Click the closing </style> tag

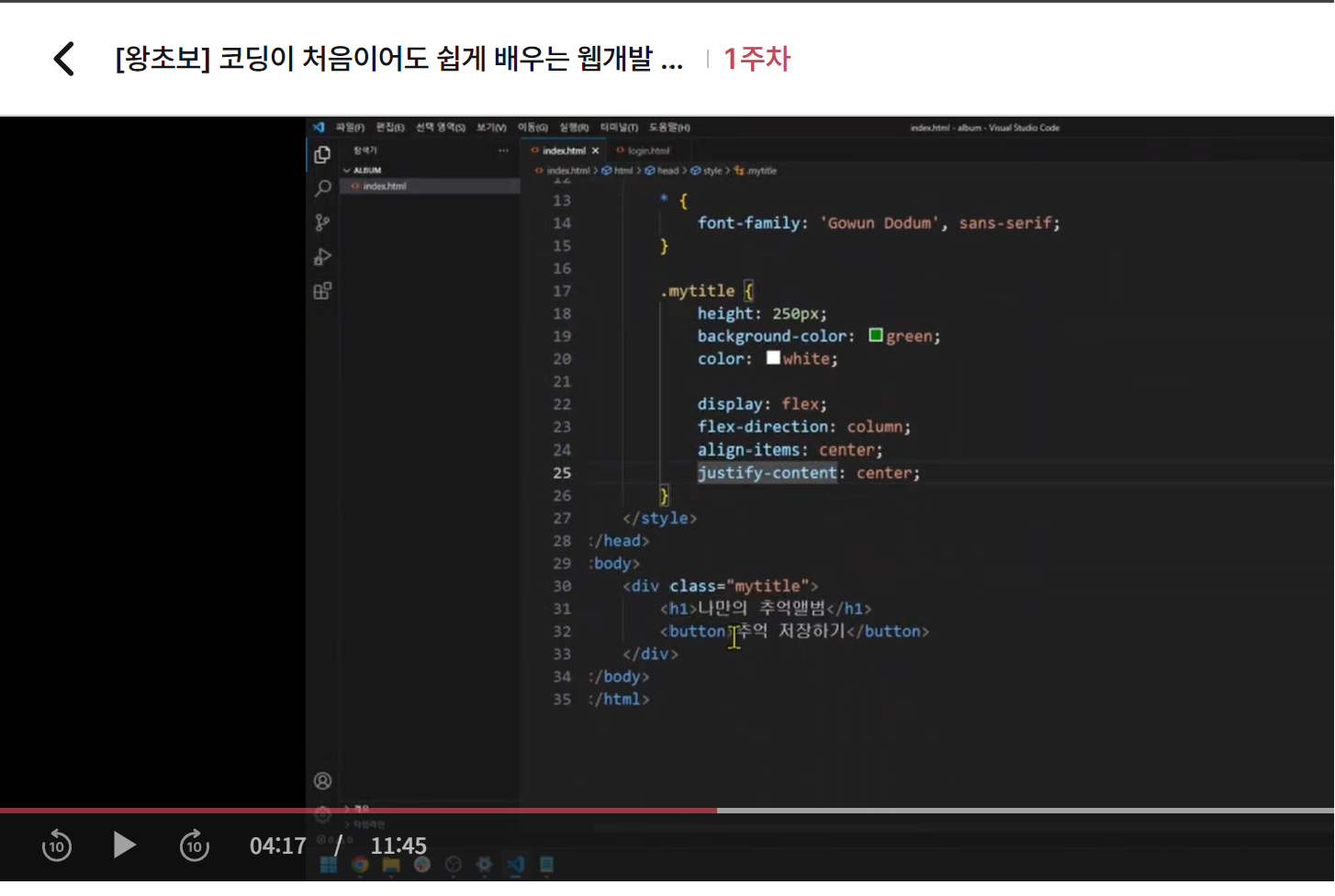click(x=659, y=518)
